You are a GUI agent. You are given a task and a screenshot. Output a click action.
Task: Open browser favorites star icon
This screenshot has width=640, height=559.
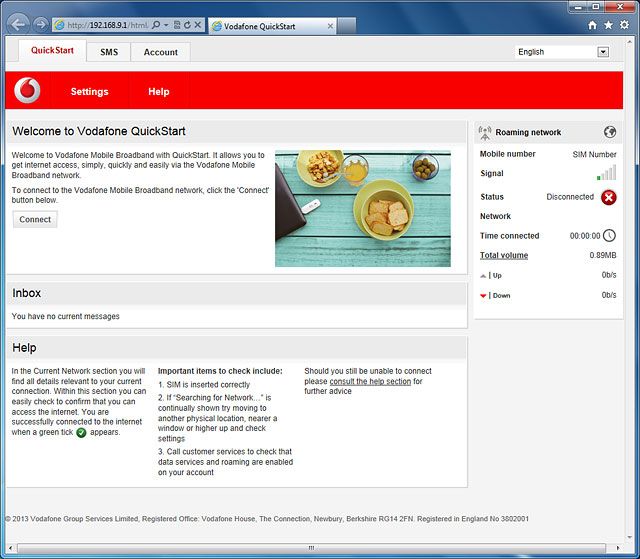(x=608, y=25)
